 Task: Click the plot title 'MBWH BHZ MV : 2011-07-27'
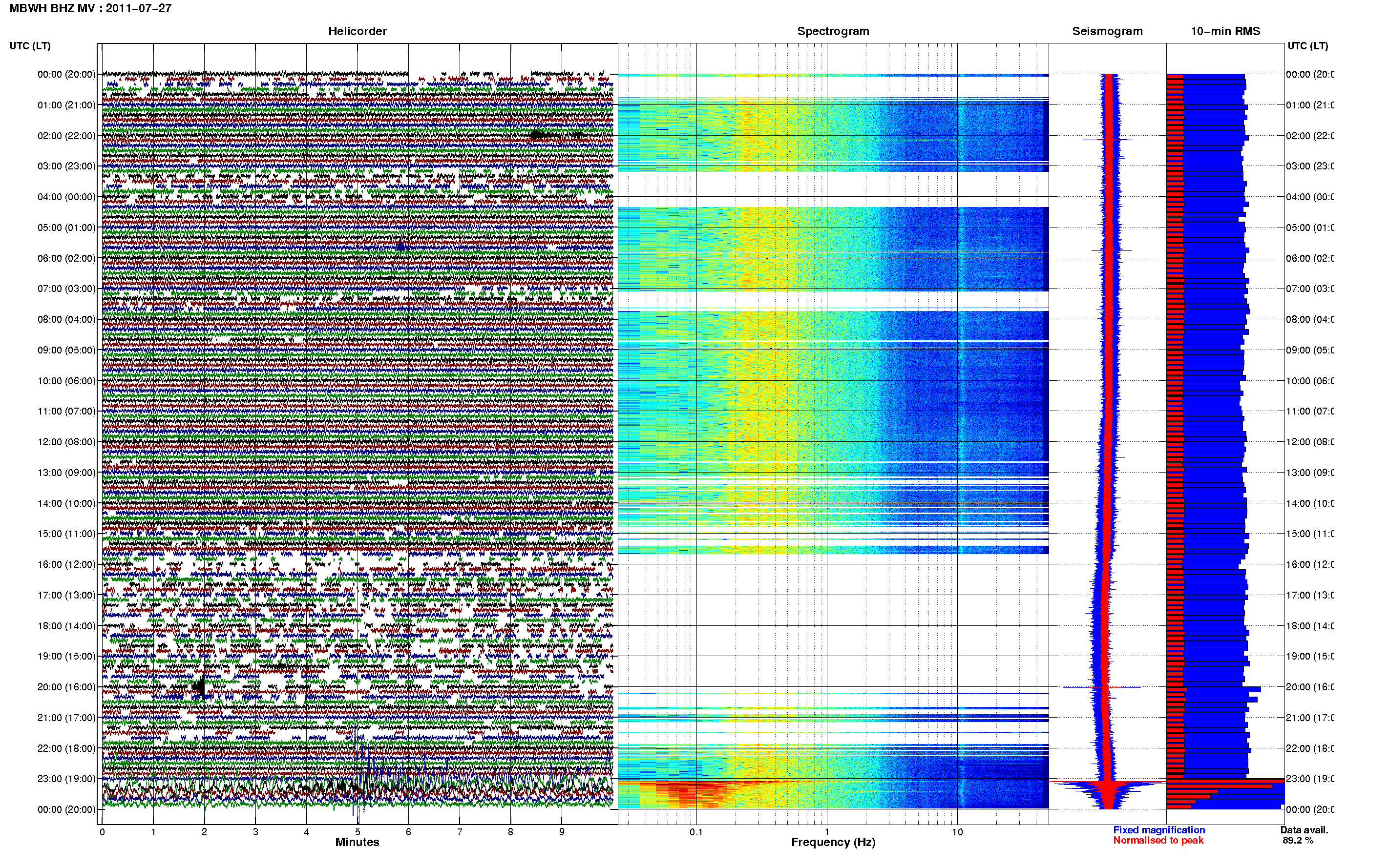point(90,8)
